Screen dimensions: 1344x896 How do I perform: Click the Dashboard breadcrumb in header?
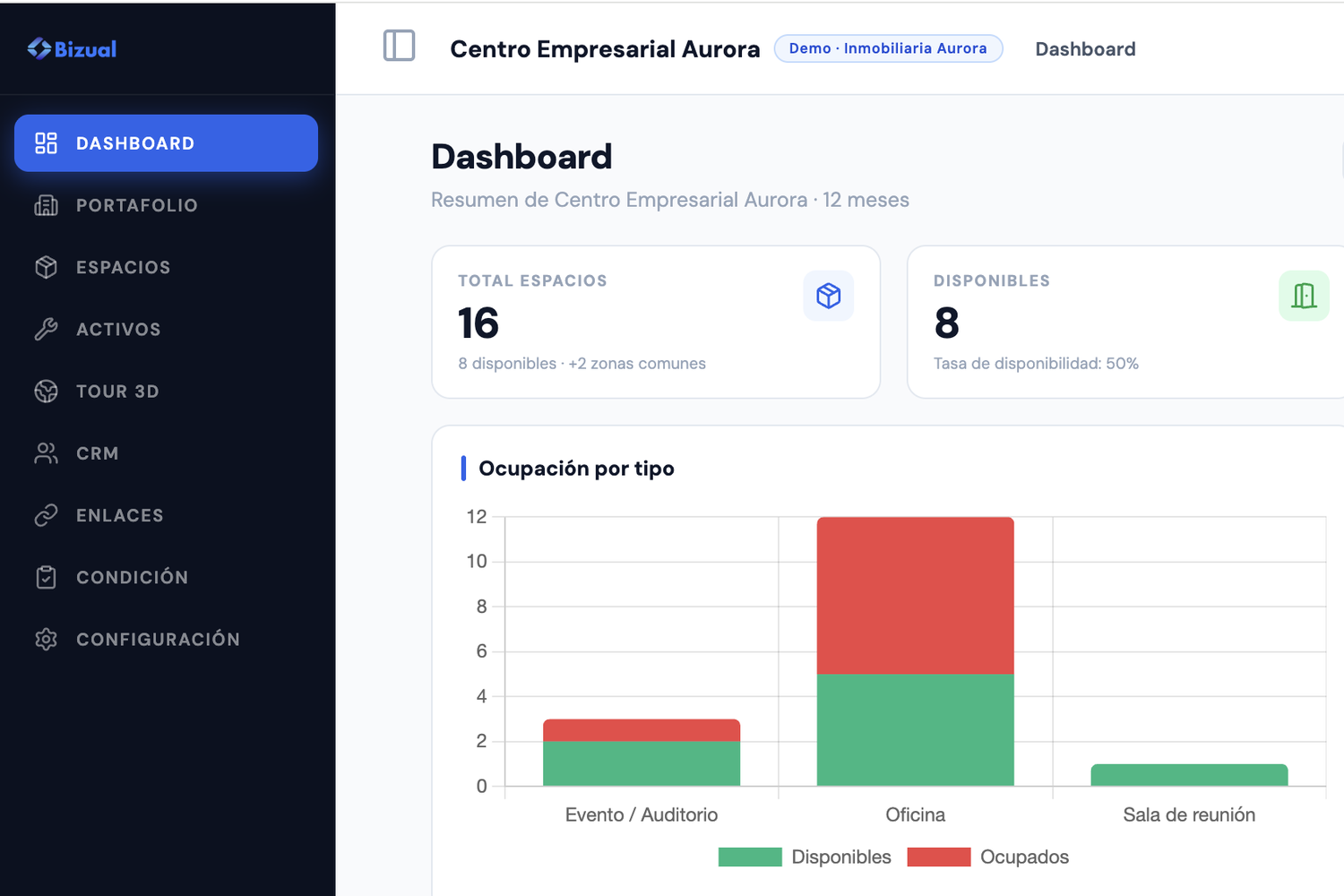tap(1085, 49)
